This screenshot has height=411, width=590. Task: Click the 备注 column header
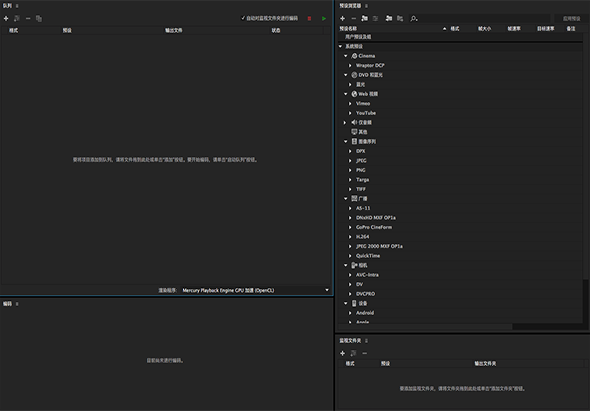(571, 29)
